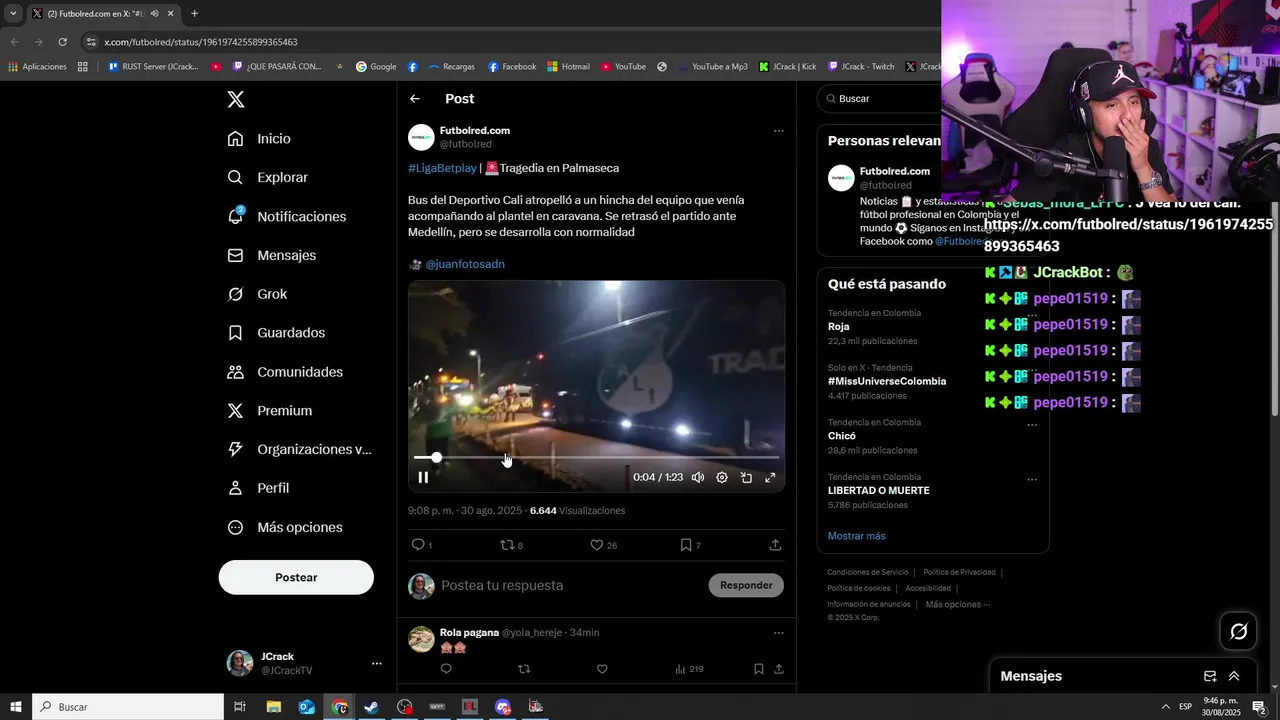Open options for Chicó trend
The width and height of the screenshot is (1280, 720).
pyautogui.click(x=1032, y=425)
